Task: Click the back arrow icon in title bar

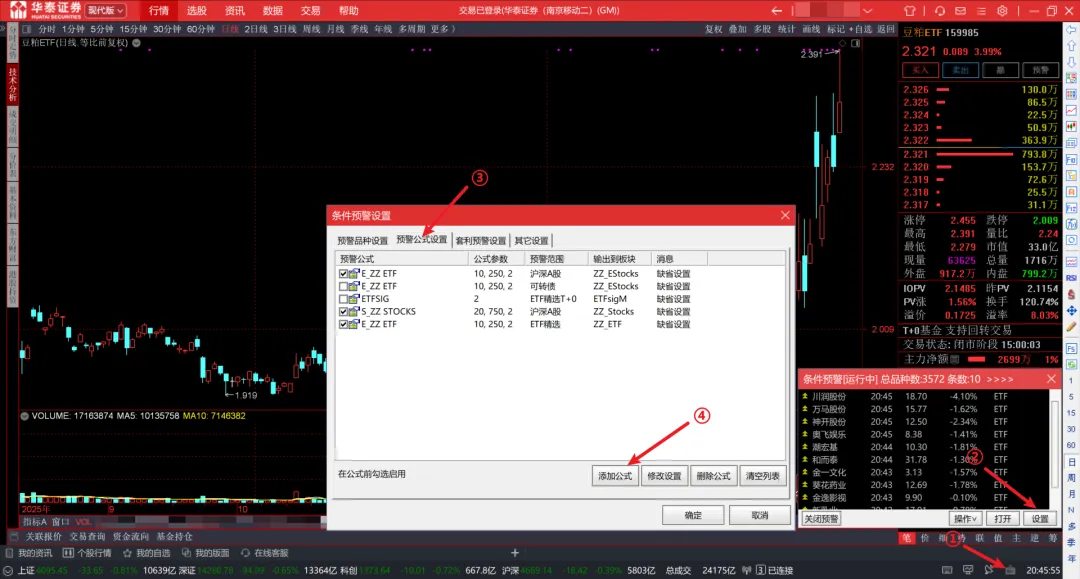Action: (777, 11)
